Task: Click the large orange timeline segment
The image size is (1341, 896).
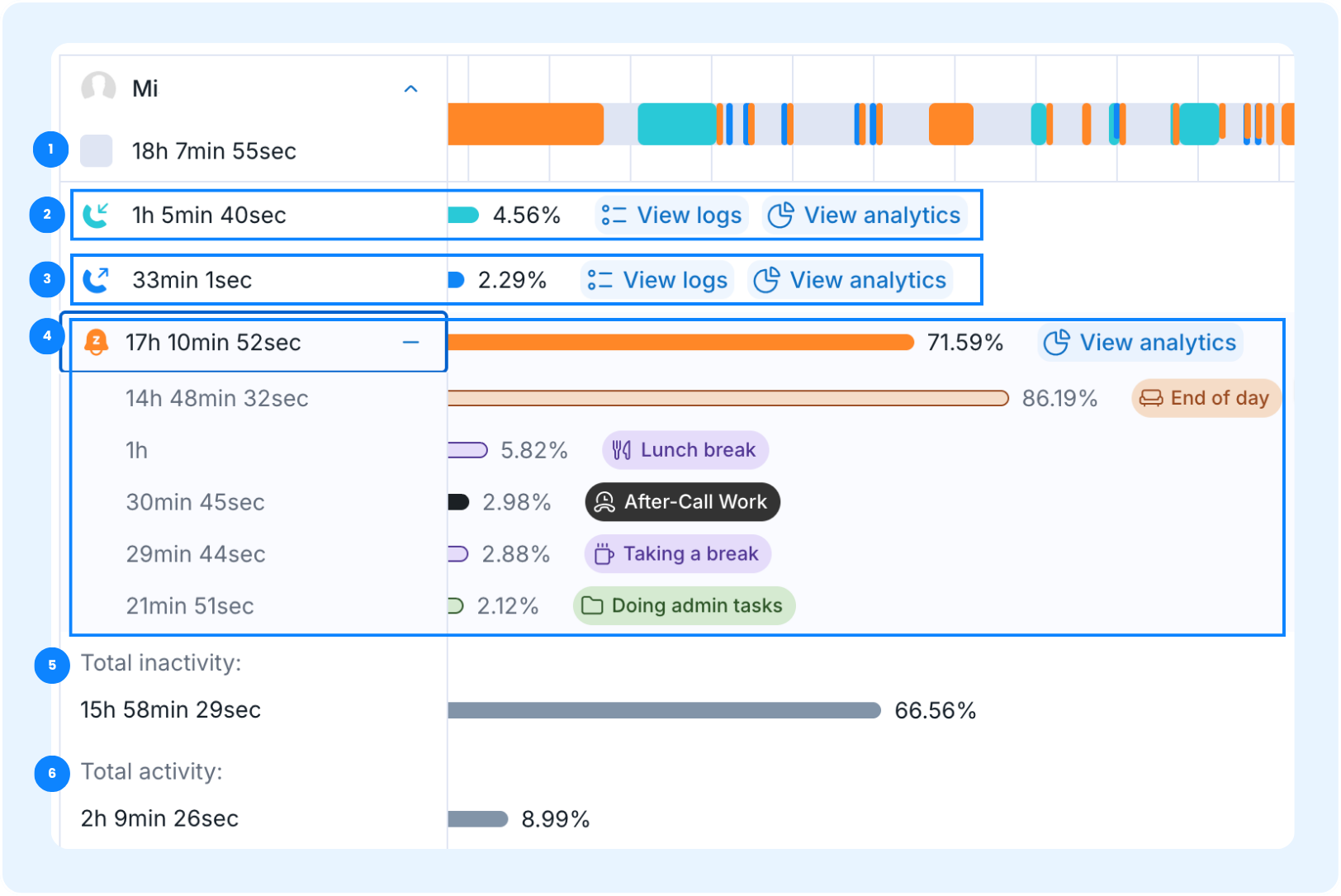Action: click(x=526, y=124)
